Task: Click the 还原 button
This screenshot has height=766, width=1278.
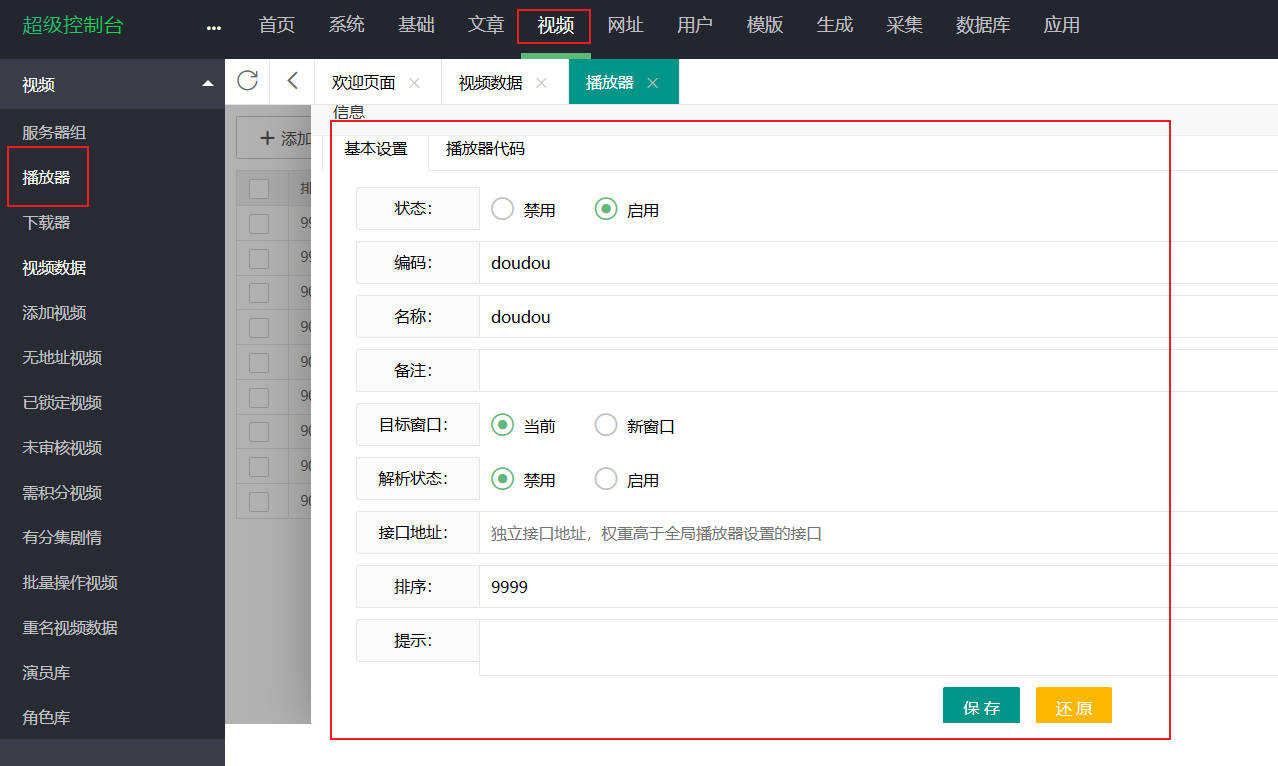Action: (1073, 707)
